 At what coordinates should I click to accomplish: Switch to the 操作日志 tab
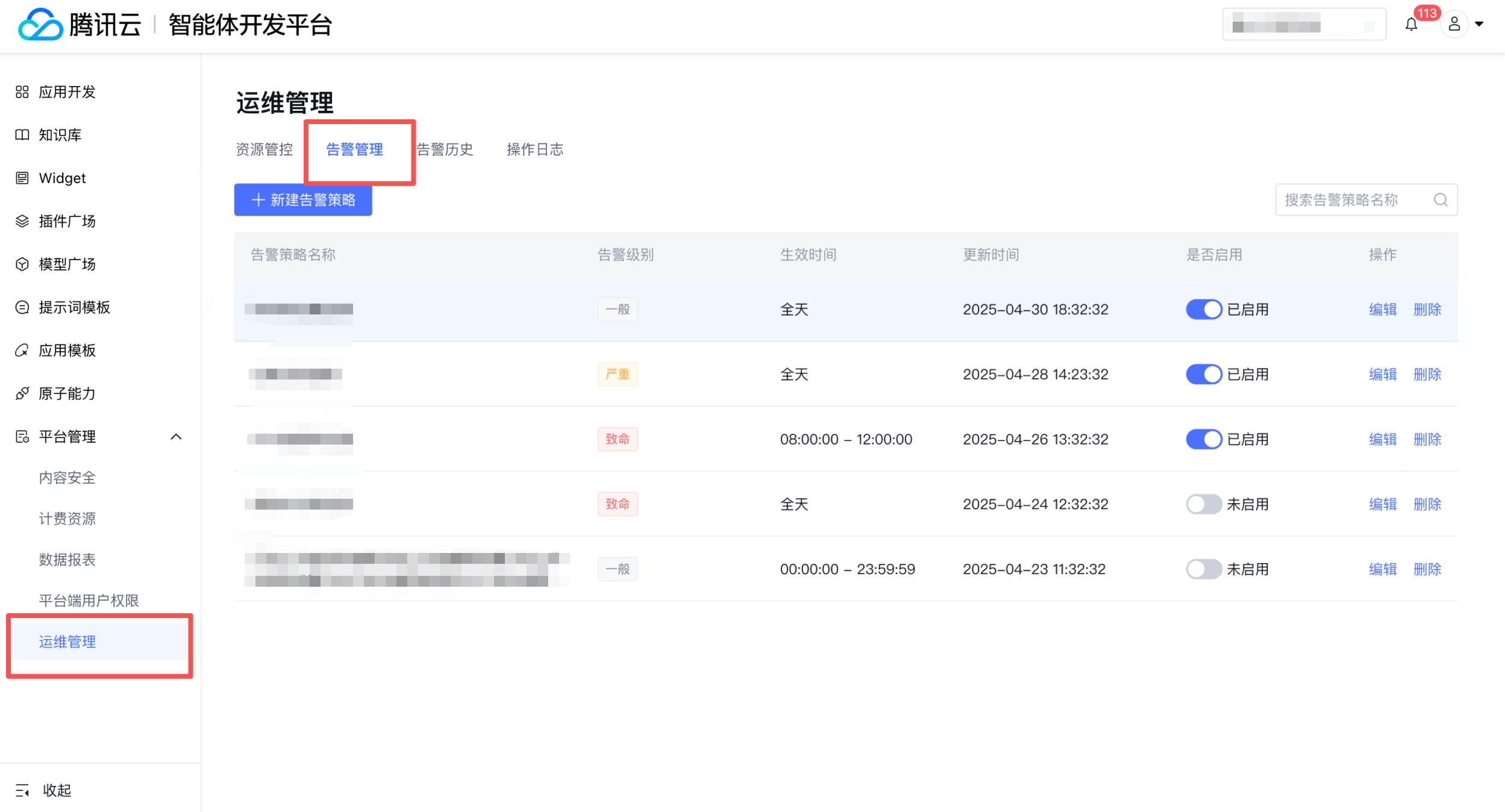pyautogui.click(x=535, y=149)
